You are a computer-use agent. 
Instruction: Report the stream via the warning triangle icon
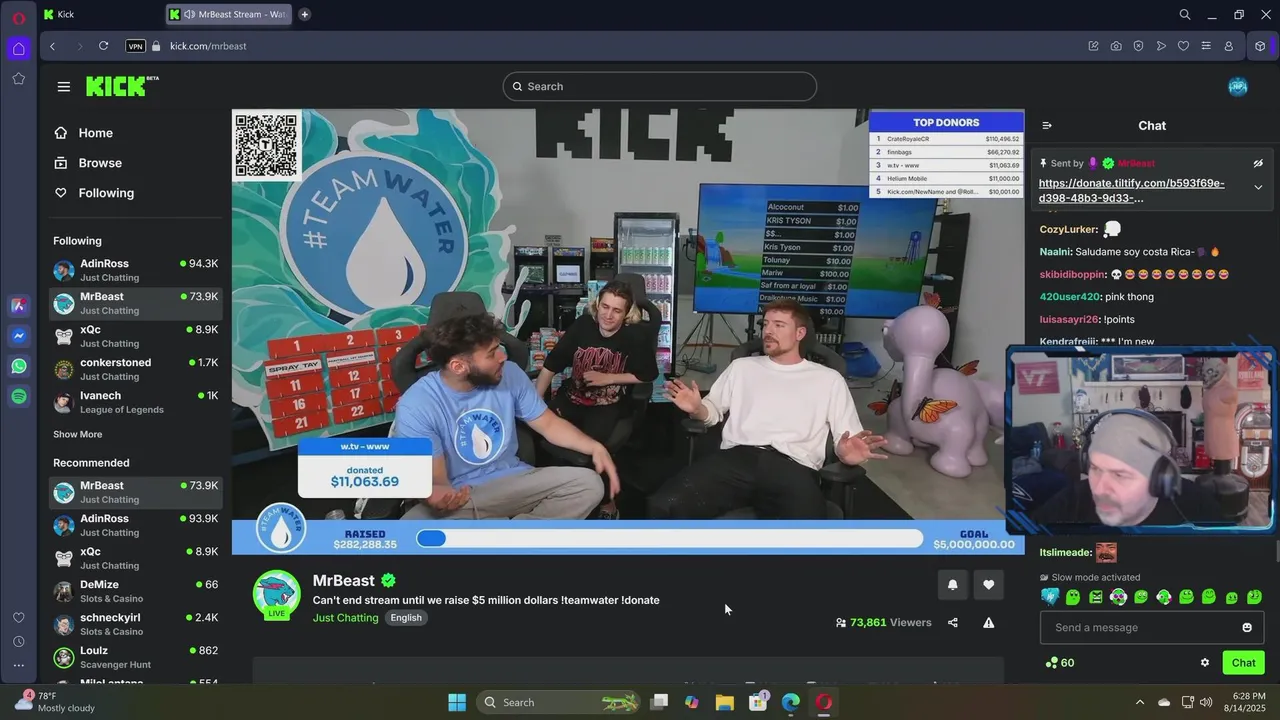[x=989, y=622]
